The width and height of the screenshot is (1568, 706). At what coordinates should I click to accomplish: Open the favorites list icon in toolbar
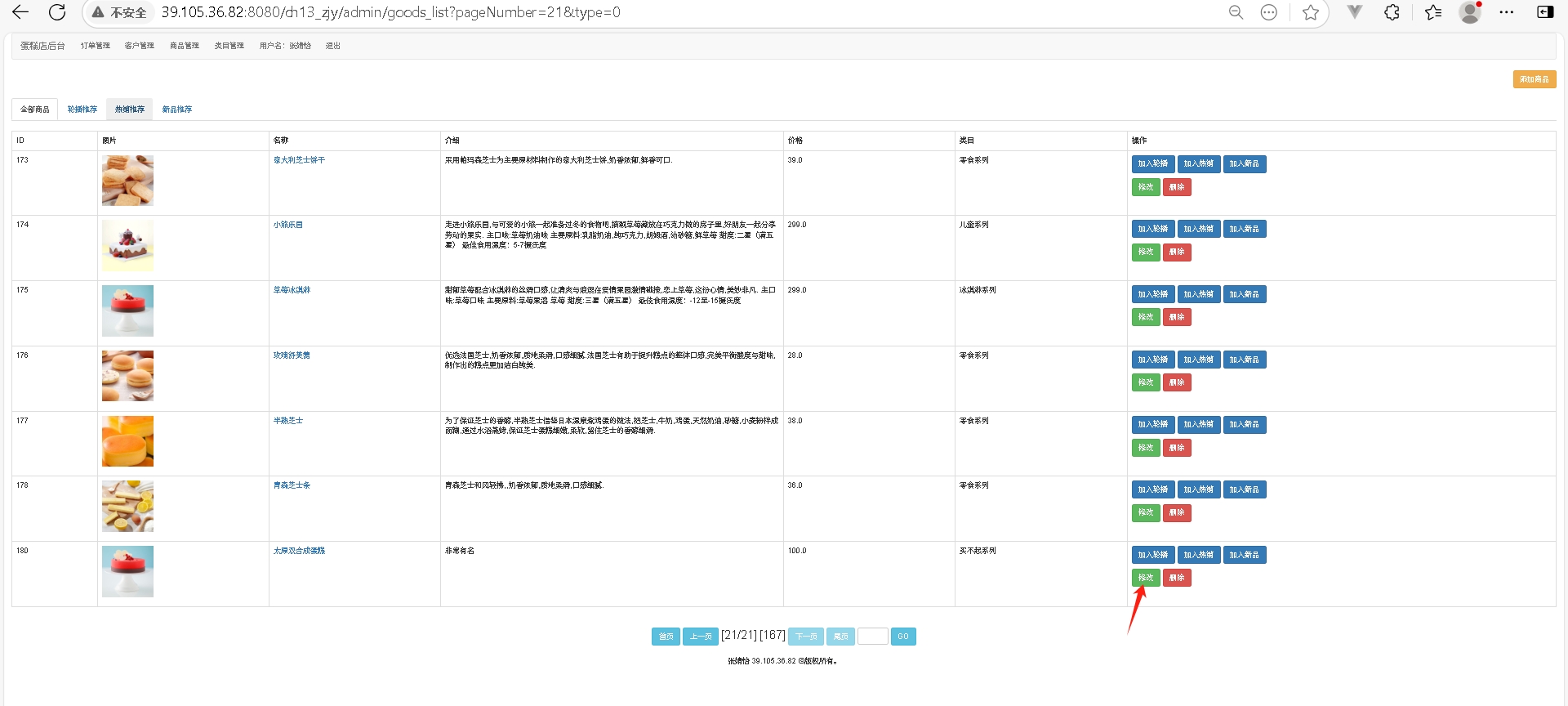click(x=1433, y=12)
